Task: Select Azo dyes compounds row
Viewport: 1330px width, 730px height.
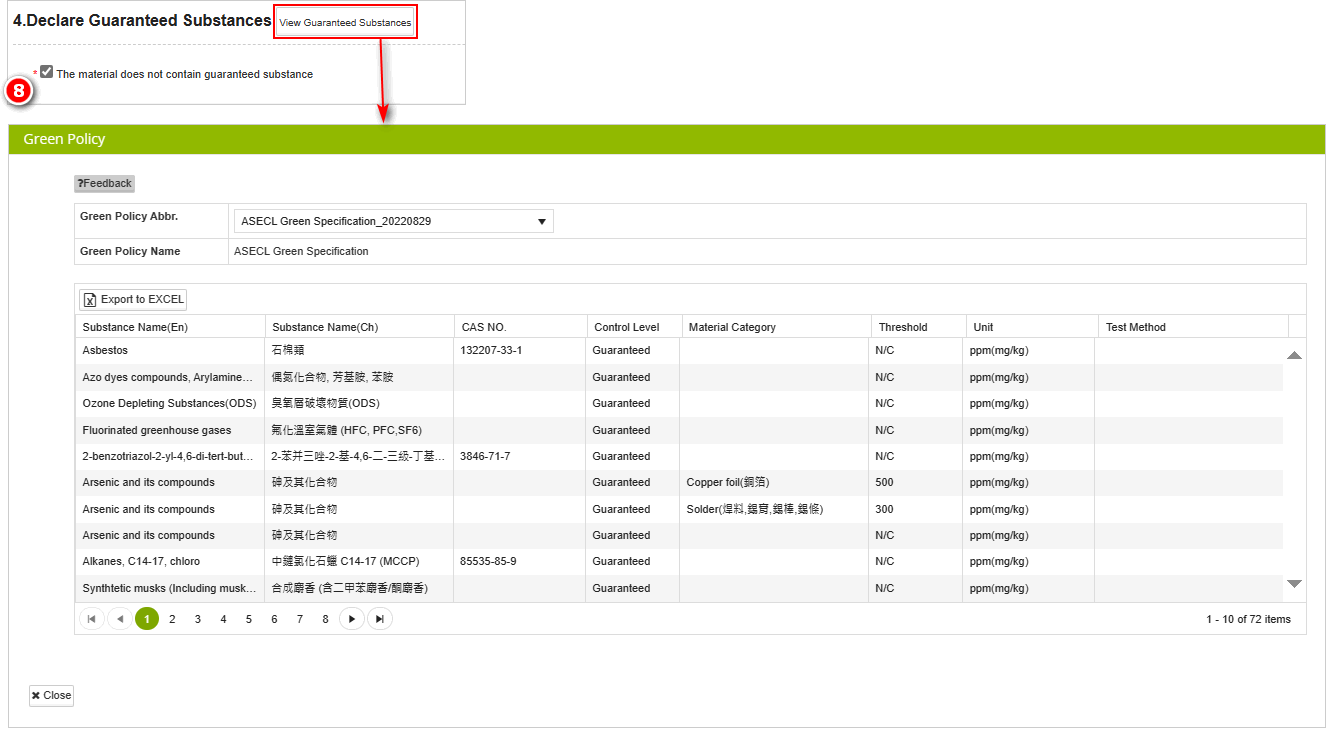Action: (679, 377)
